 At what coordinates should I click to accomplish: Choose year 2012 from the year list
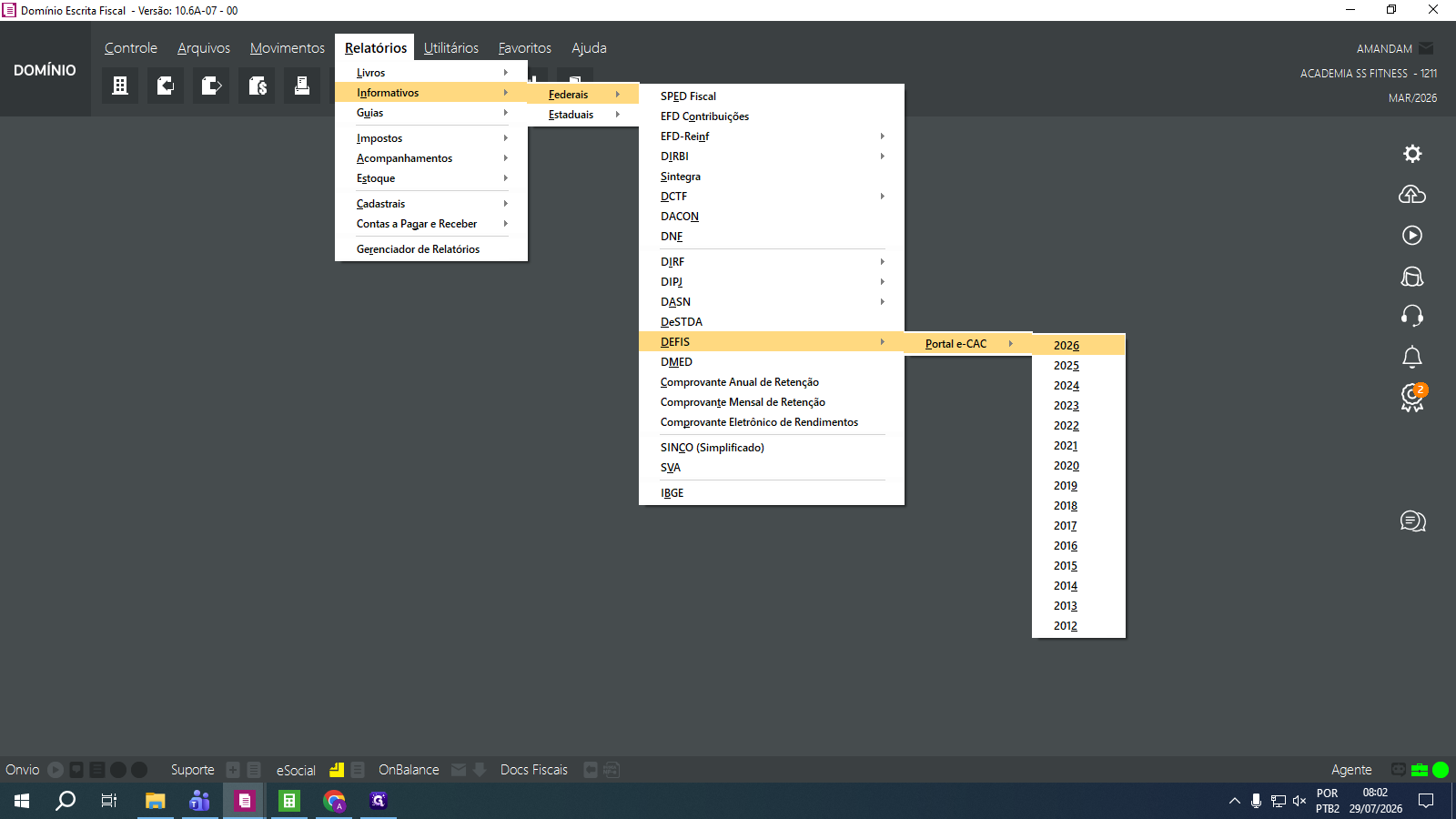point(1079,626)
